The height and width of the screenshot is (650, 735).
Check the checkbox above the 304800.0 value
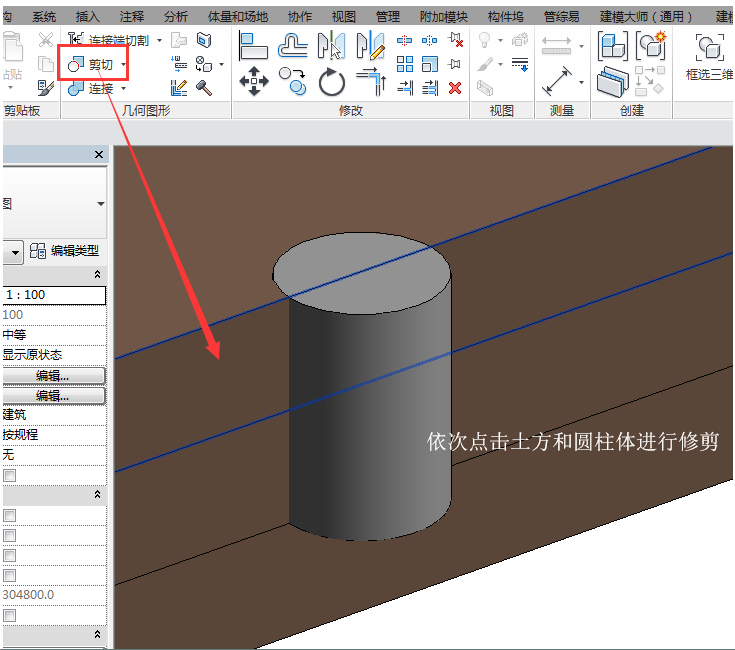[x=9, y=575]
